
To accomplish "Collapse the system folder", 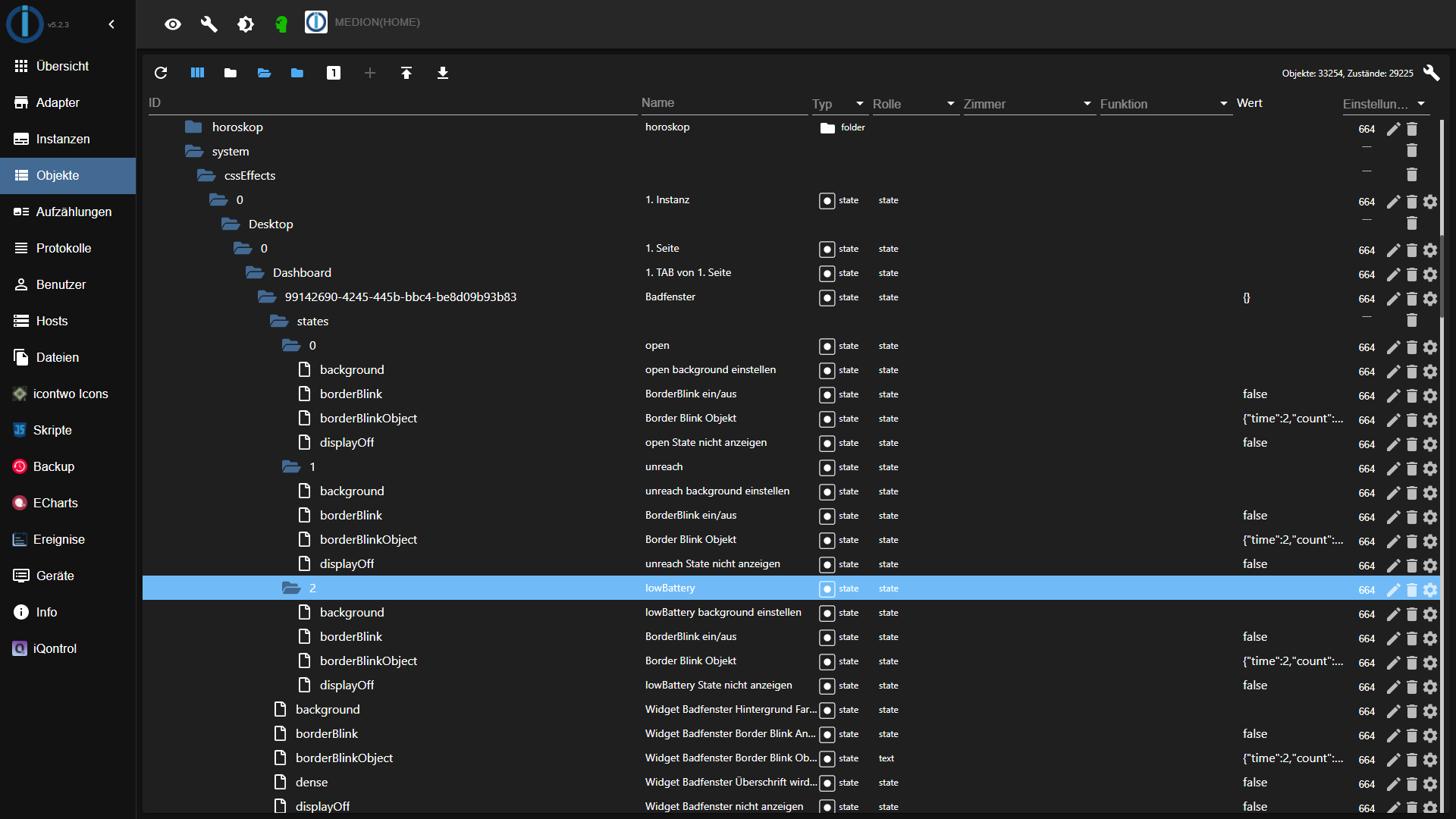I will pos(194,151).
